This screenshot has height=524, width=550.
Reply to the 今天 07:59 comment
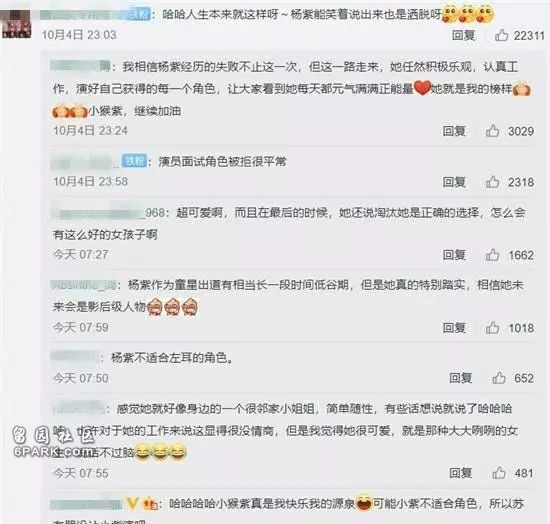click(454, 328)
